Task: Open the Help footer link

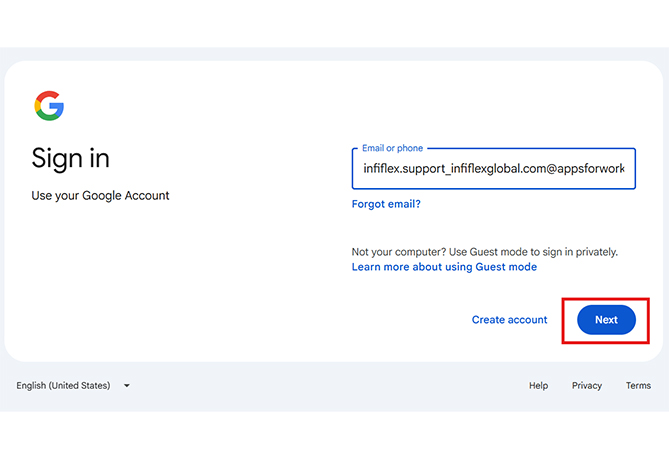Action: [538, 386]
